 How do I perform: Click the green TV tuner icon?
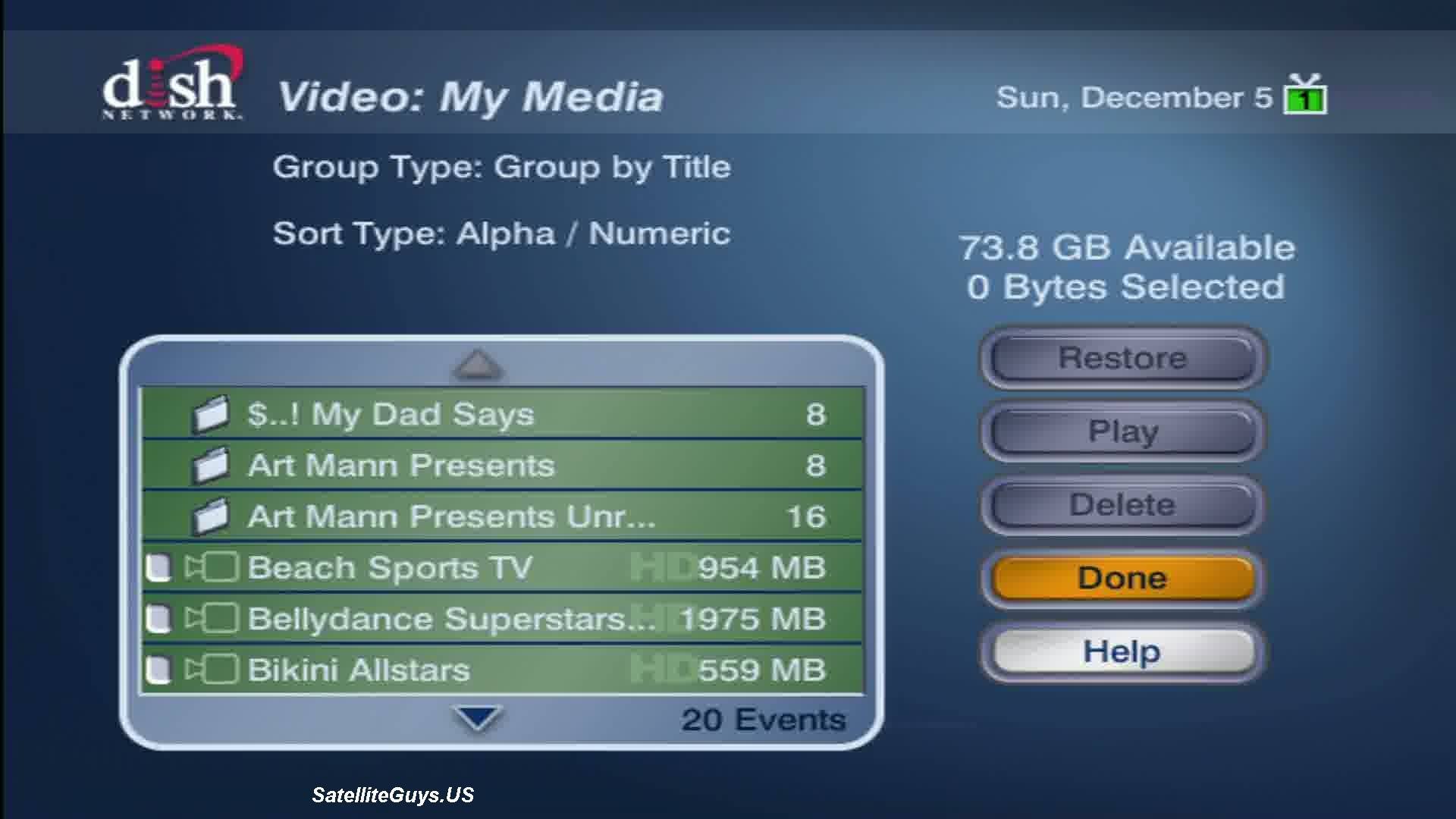coord(1305,94)
